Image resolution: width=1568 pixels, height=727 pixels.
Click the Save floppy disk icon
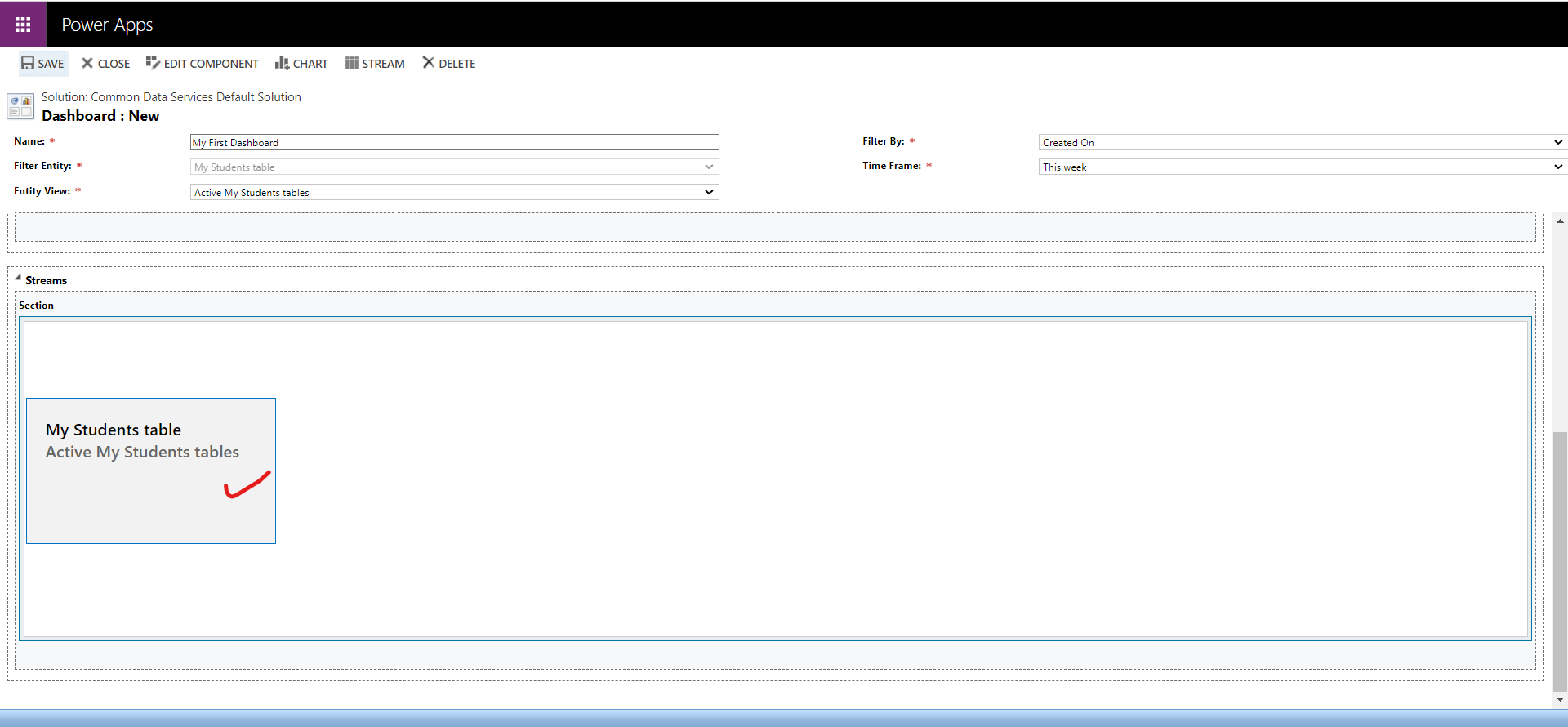point(28,63)
